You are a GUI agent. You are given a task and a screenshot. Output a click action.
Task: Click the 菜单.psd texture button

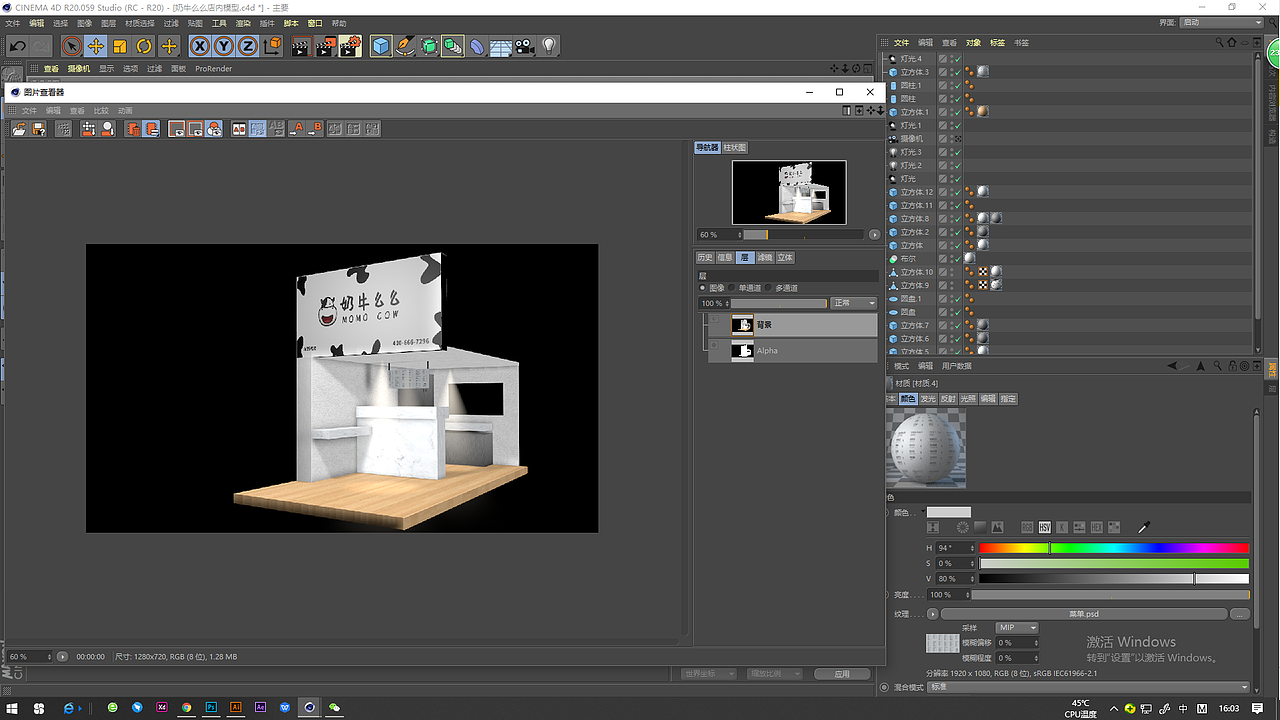(1084, 614)
